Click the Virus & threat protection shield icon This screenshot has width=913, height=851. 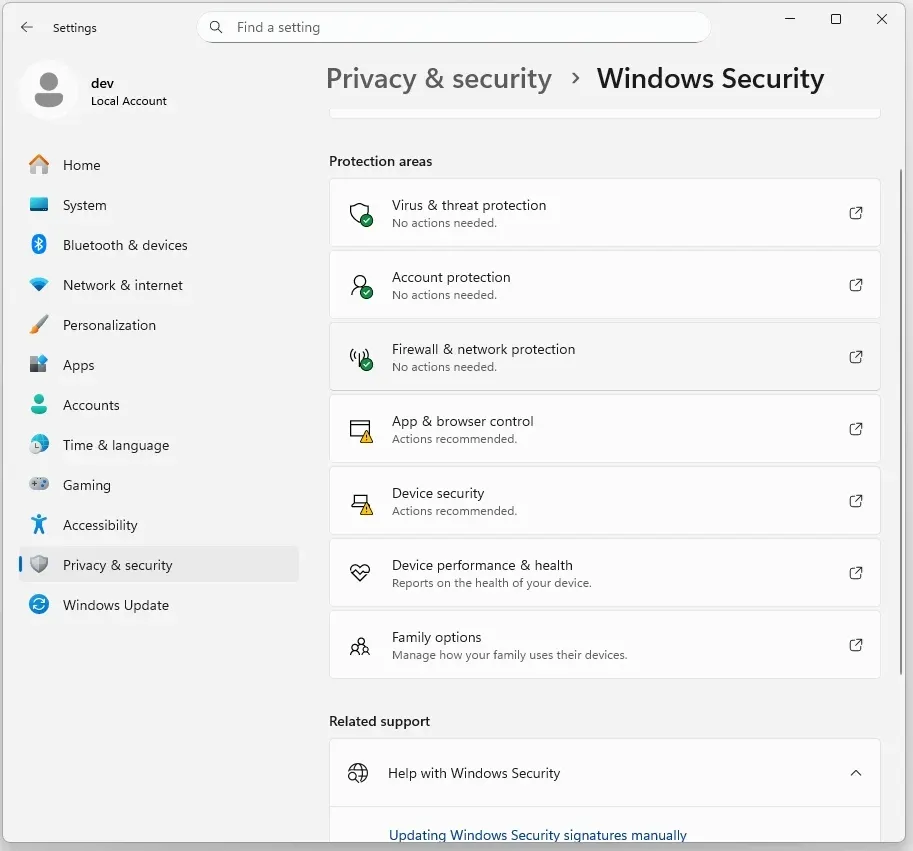coord(361,214)
